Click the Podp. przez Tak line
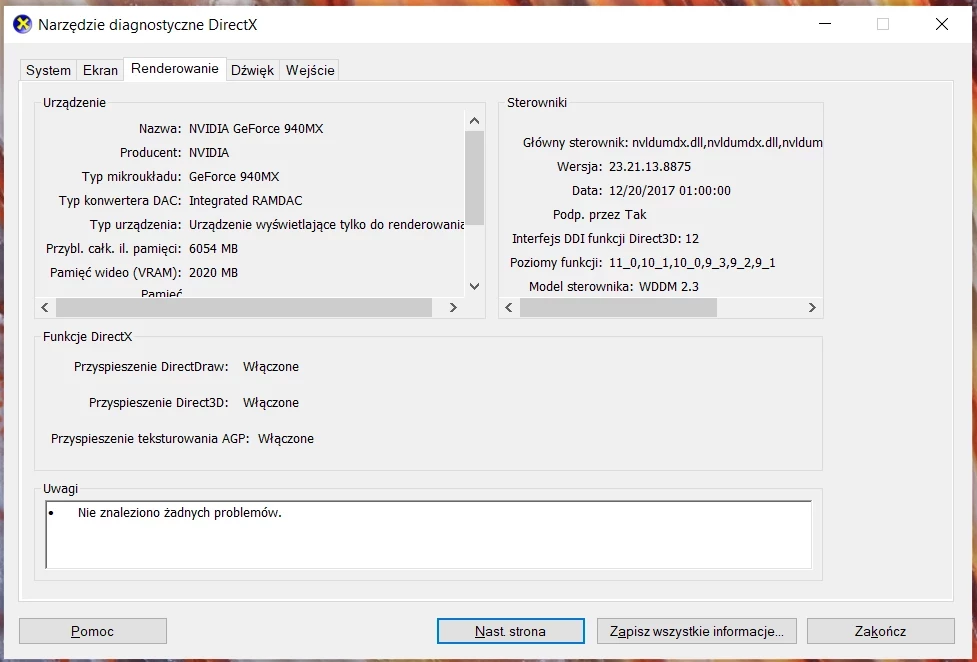Viewport: 977px width, 662px height. (599, 215)
